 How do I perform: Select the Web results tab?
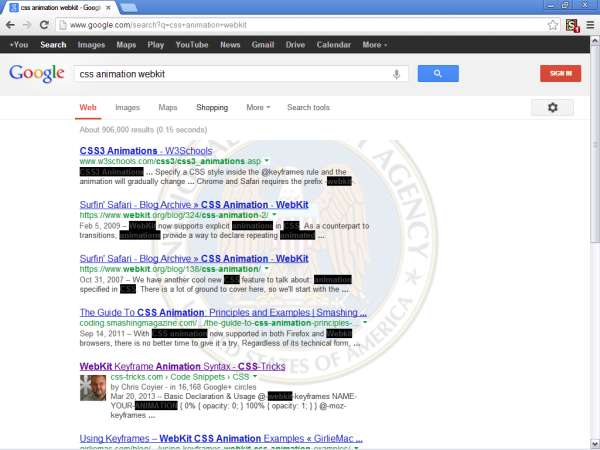pyautogui.click(x=88, y=108)
